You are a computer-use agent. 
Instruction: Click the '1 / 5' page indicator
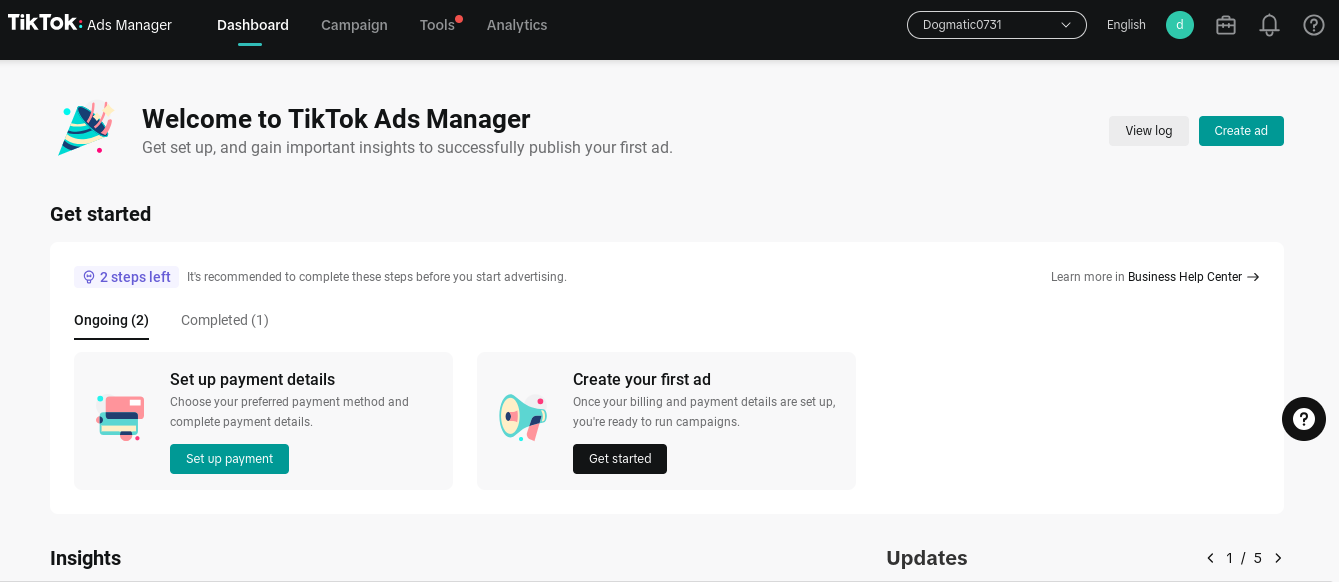tap(1244, 558)
